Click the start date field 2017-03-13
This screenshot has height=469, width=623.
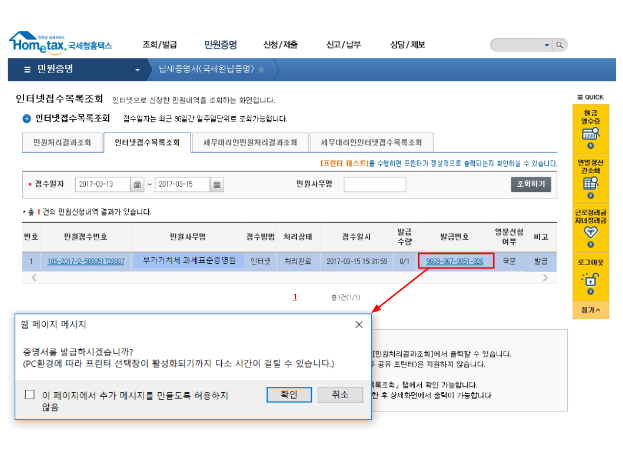(x=103, y=184)
